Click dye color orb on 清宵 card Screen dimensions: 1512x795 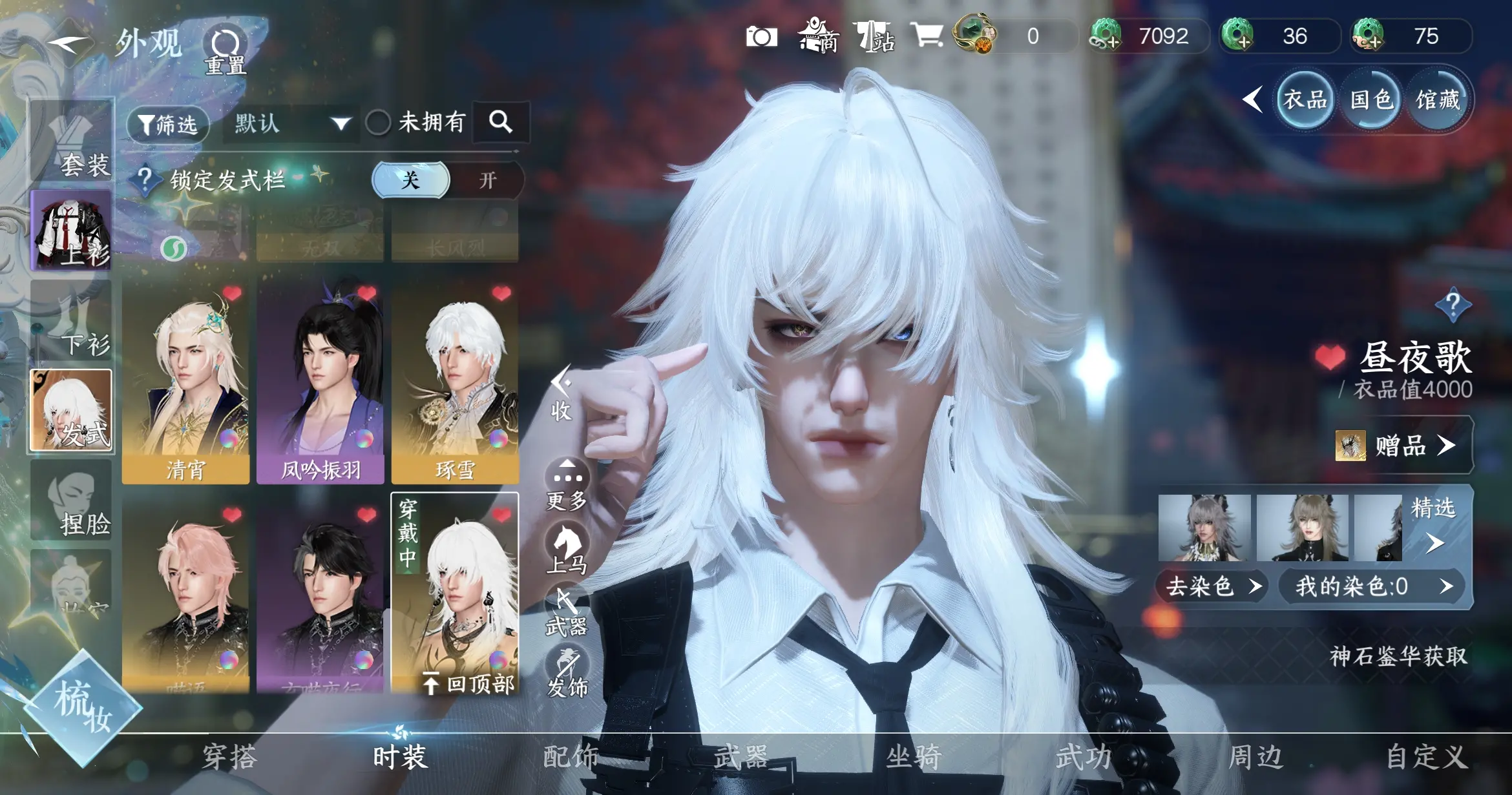228,439
